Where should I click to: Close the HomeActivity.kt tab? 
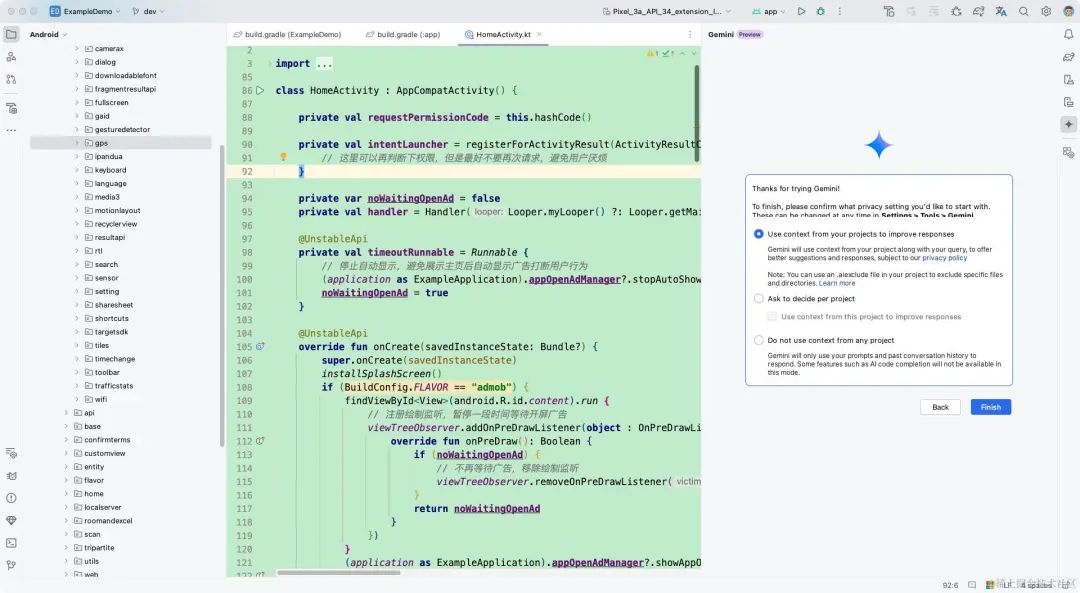click(x=539, y=34)
